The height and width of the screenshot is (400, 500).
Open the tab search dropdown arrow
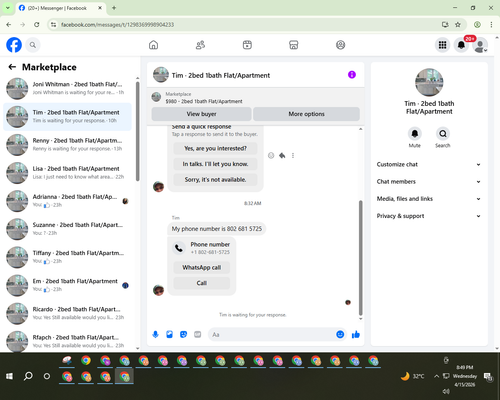[7, 8]
